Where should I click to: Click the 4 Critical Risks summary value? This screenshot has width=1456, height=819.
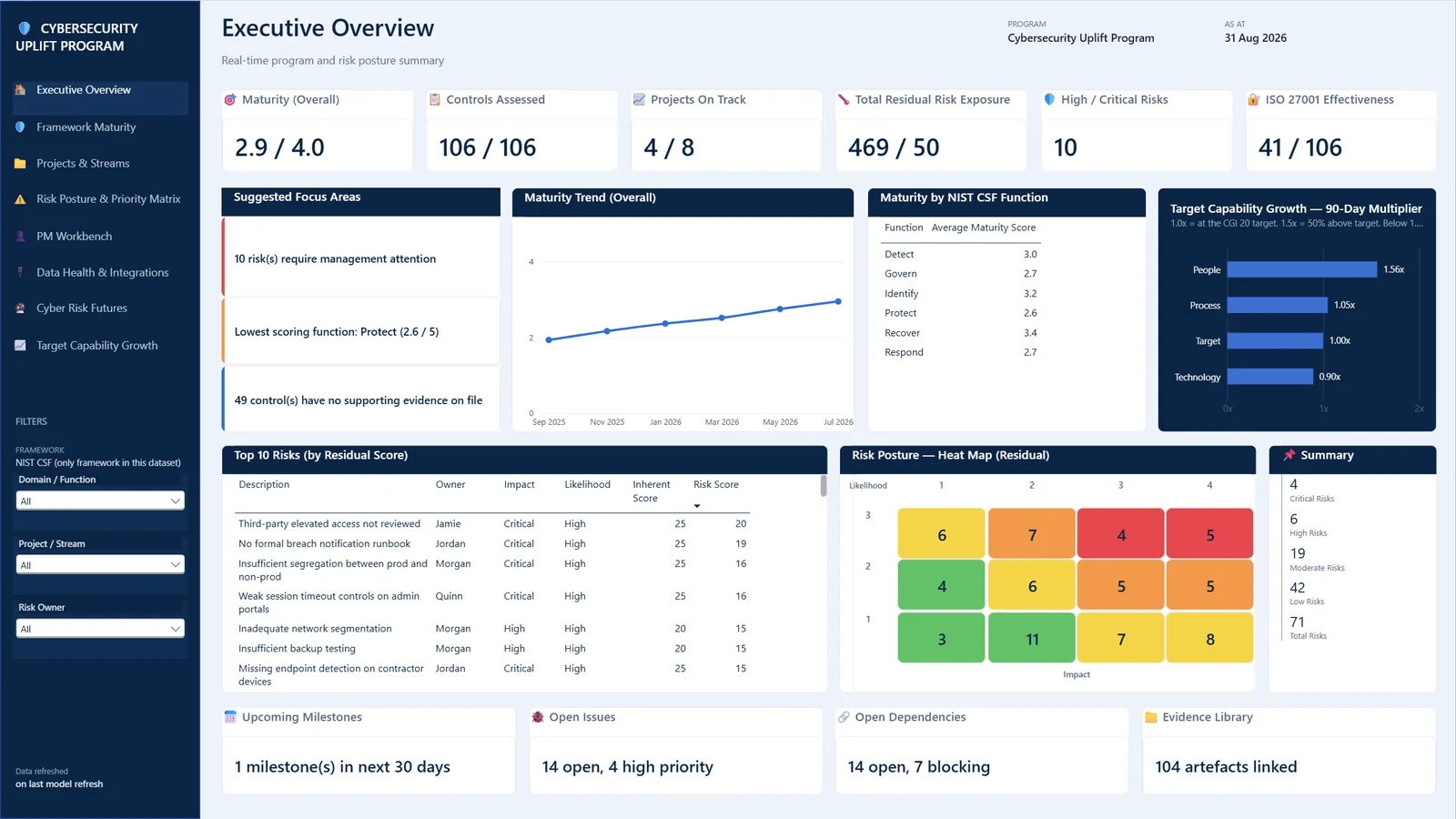1294,485
